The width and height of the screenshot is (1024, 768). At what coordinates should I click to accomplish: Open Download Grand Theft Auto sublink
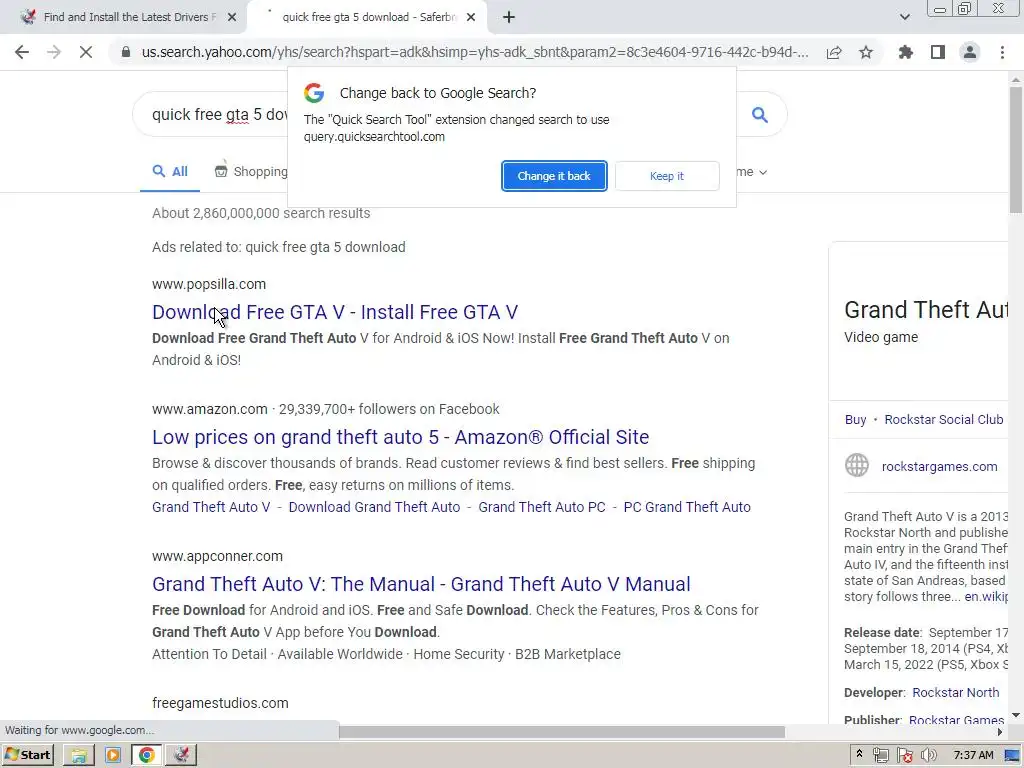374,507
